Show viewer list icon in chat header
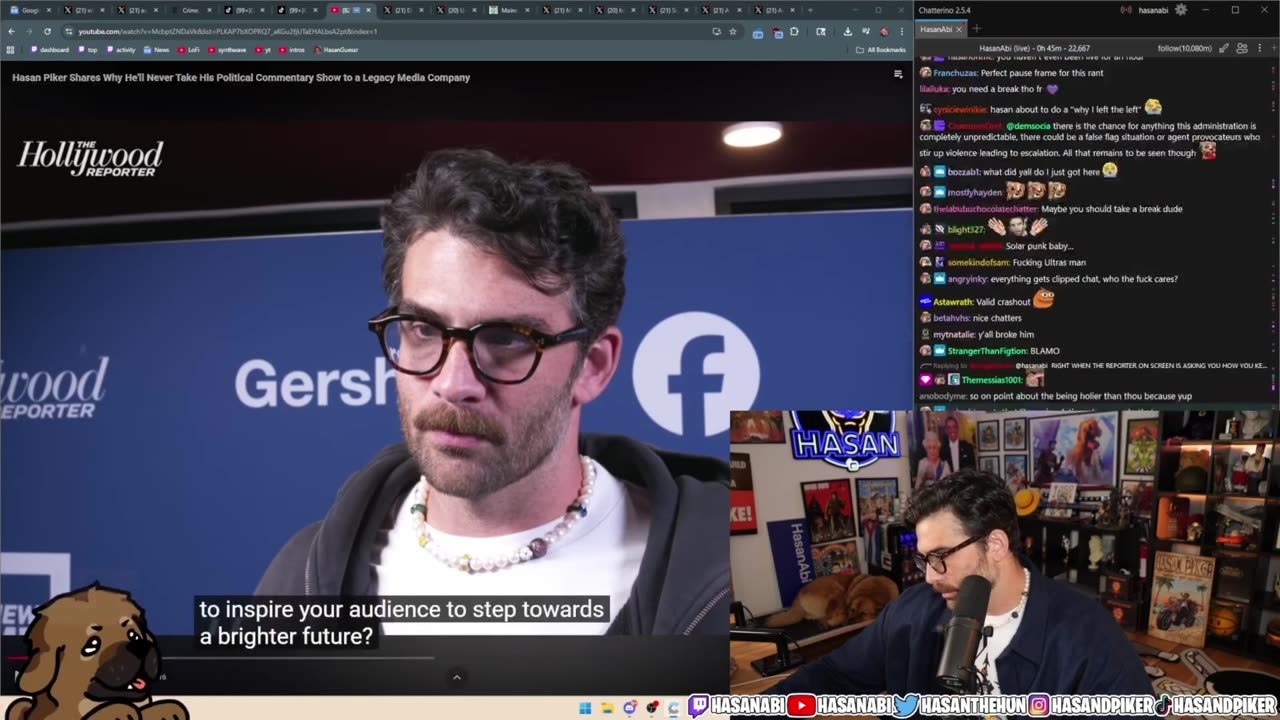The height and width of the screenshot is (720, 1280). point(1242,48)
